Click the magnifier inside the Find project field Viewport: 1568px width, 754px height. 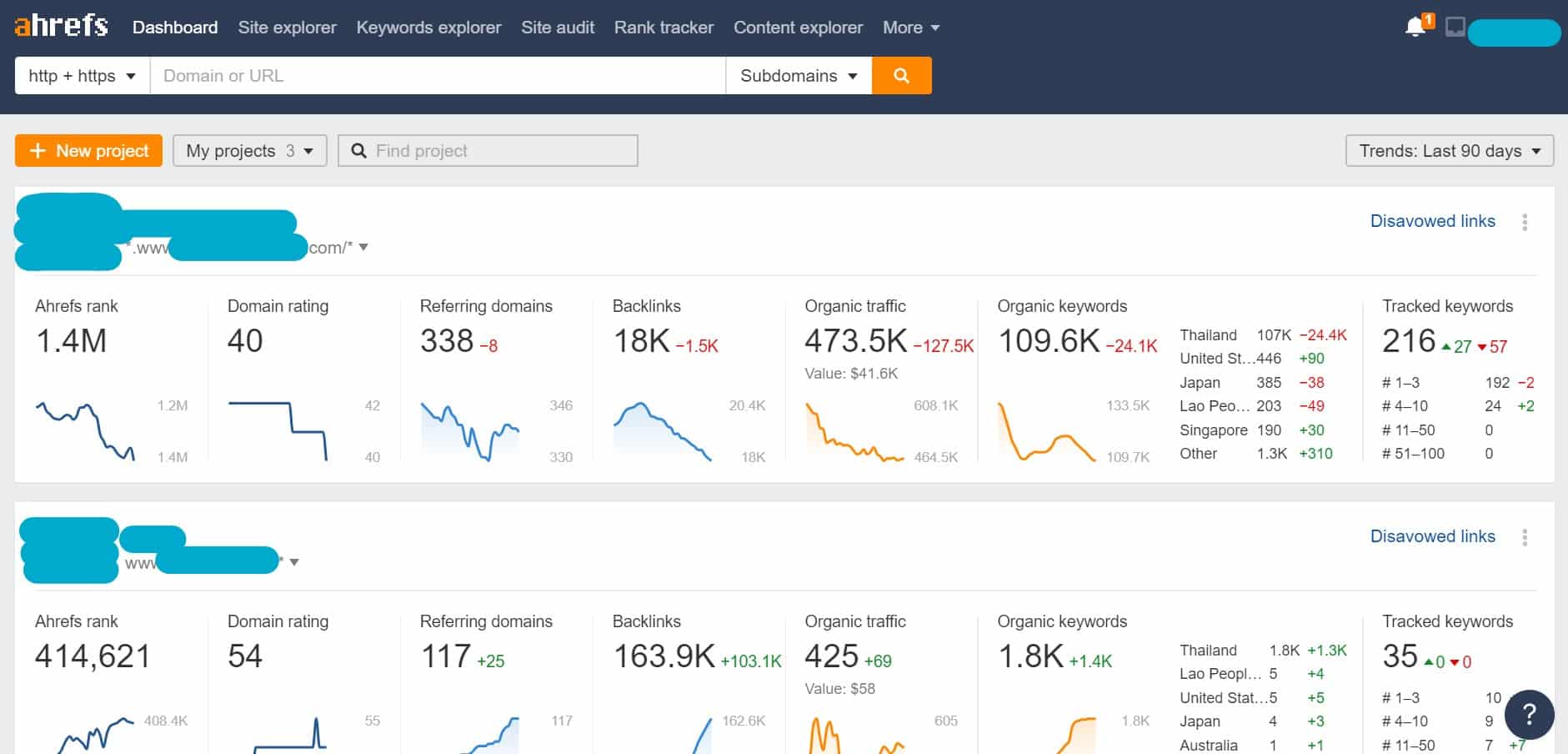pos(358,151)
